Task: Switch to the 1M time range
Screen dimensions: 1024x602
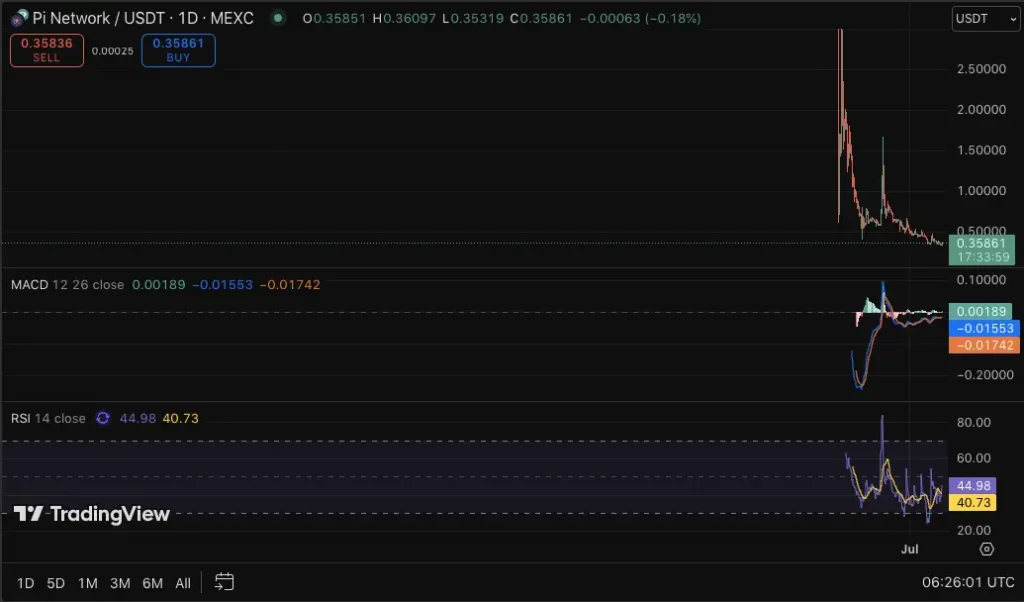Action: click(87, 582)
